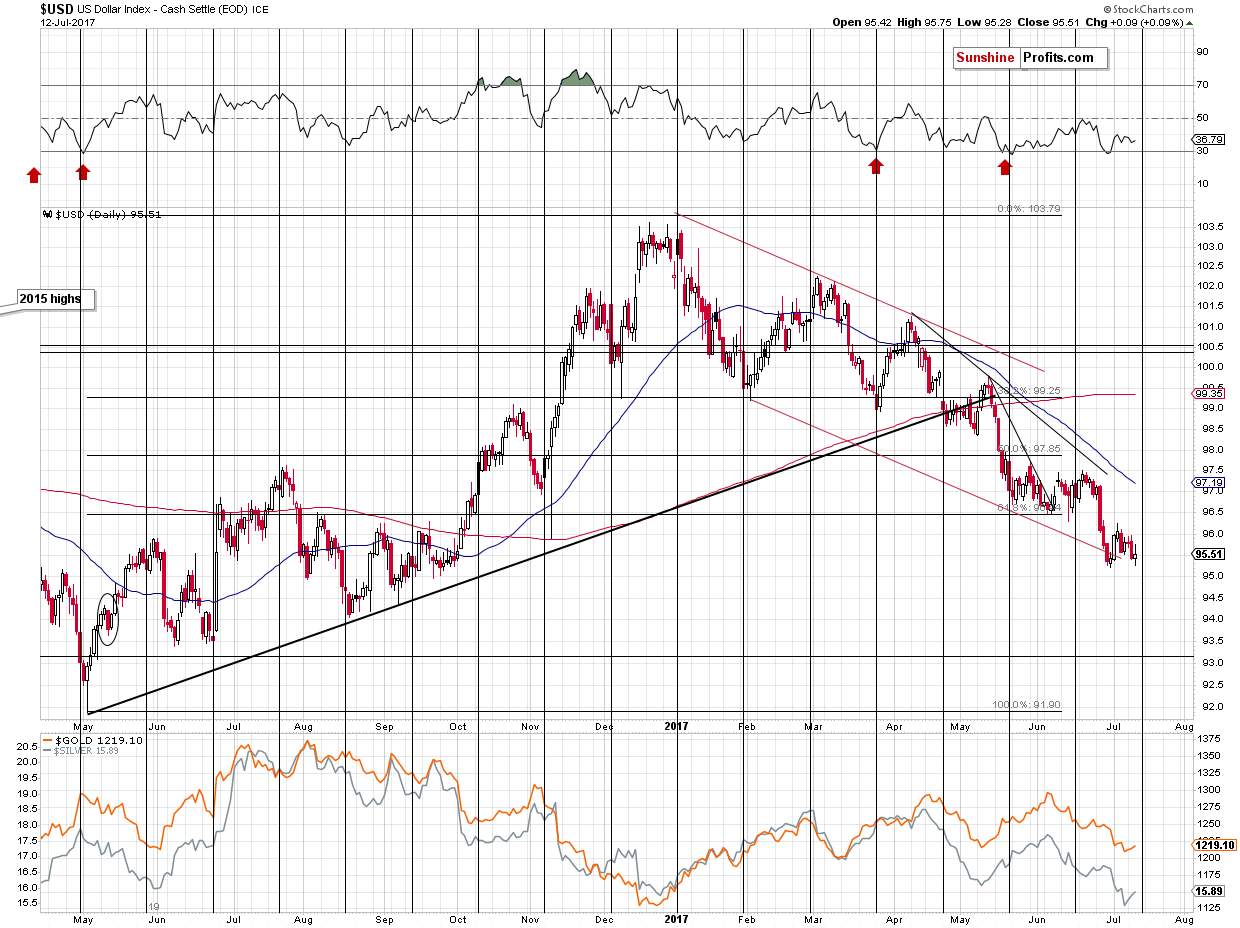
Task: Click the Fibonacci label 0.0%: 103.79
Action: pos(1029,209)
